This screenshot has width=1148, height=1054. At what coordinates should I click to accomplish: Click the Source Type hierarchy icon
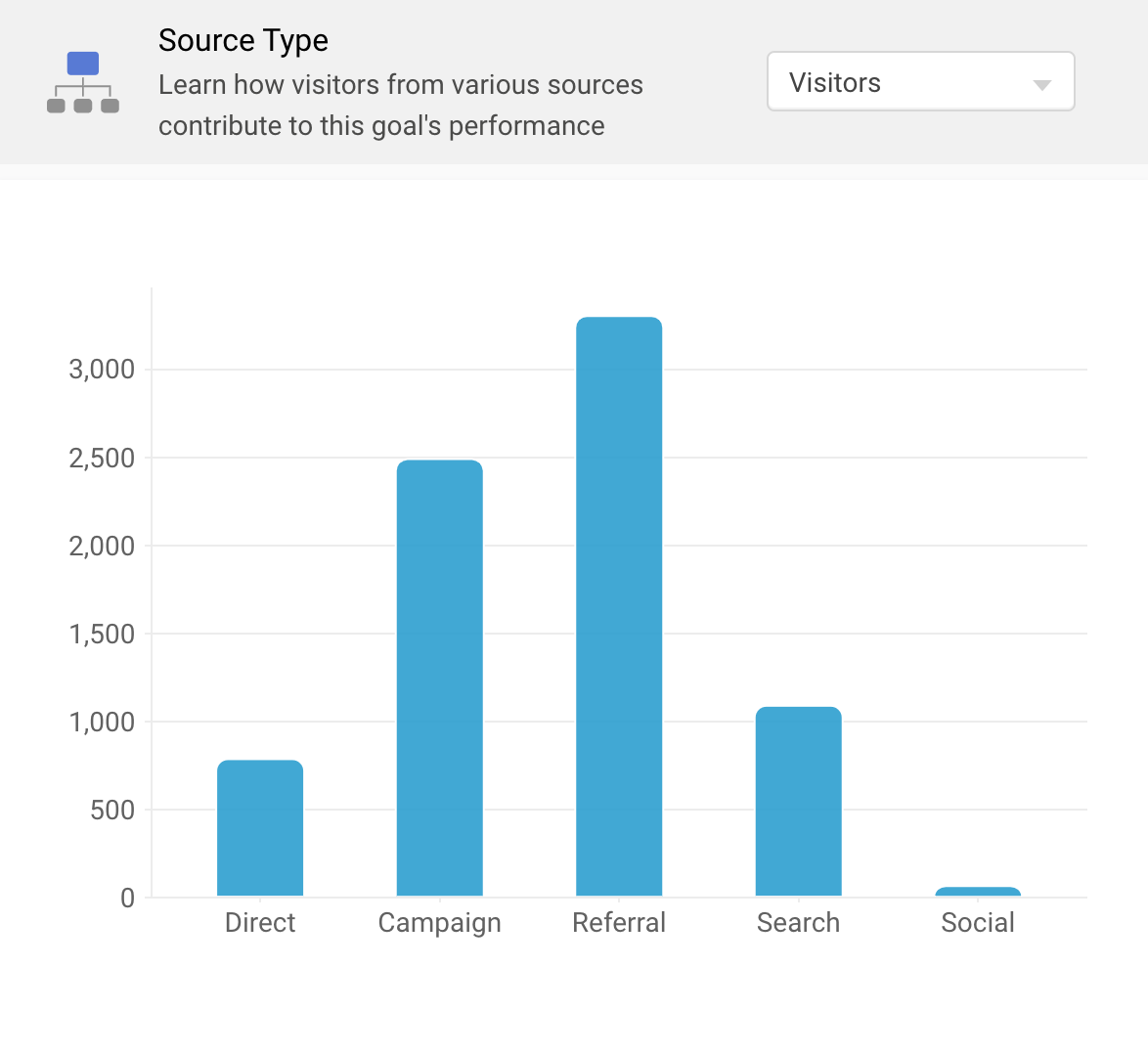[x=83, y=82]
